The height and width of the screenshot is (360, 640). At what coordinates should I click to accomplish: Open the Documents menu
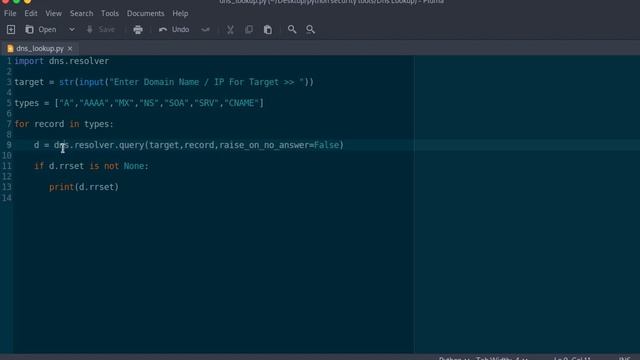[x=145, y=13]
